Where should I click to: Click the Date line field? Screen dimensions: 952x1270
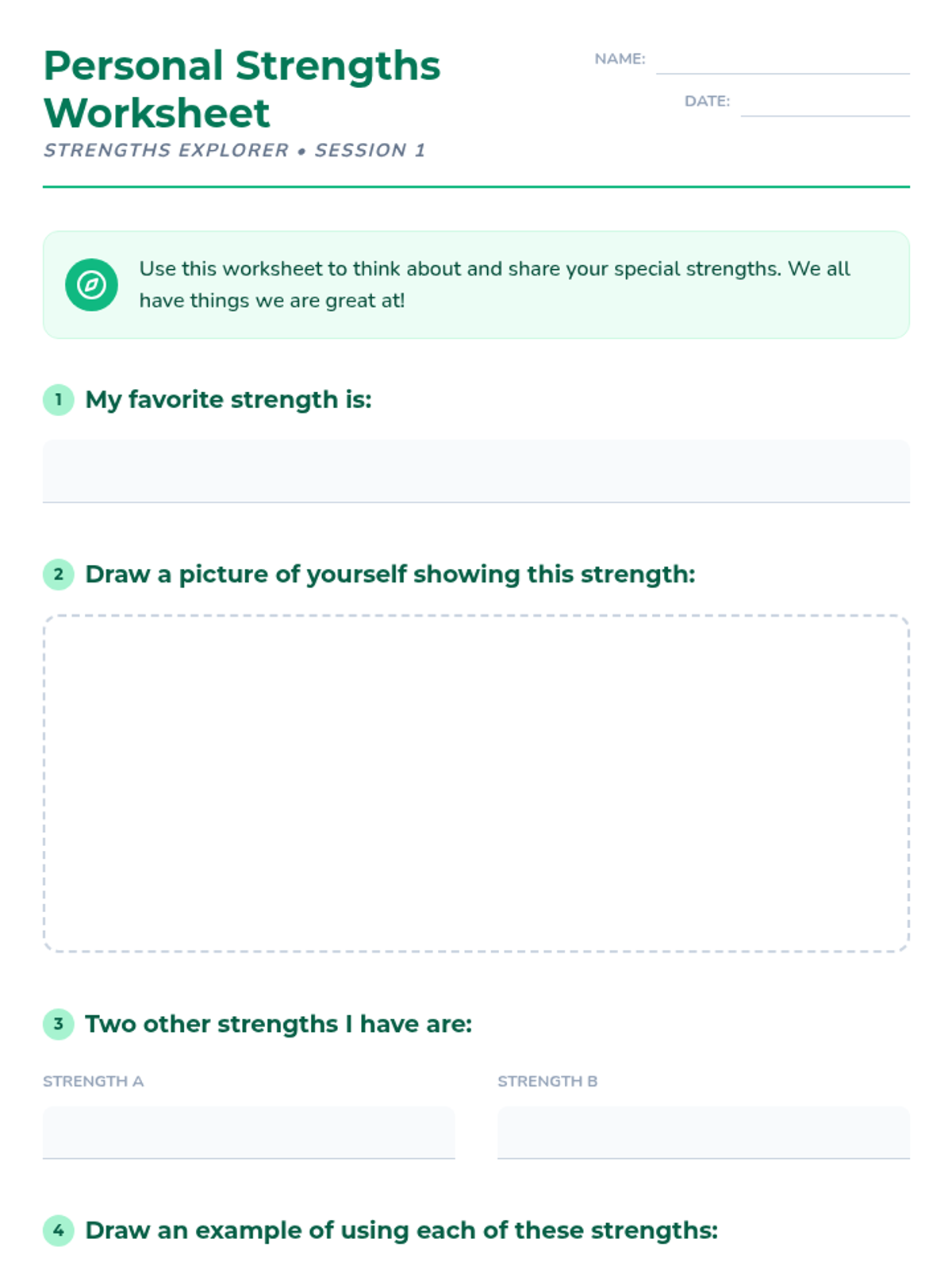[825, 102]
